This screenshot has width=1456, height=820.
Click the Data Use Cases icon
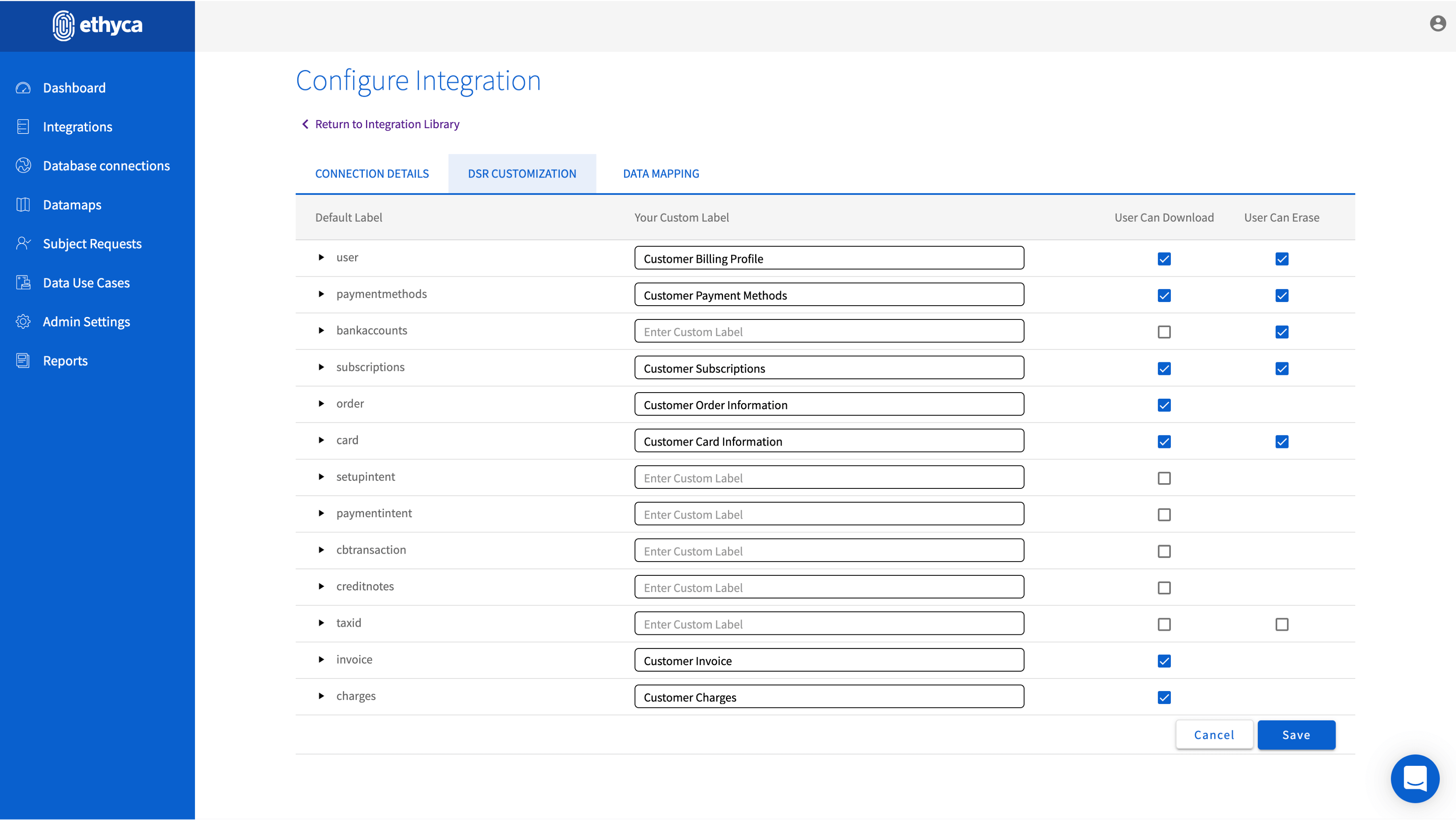23,283
